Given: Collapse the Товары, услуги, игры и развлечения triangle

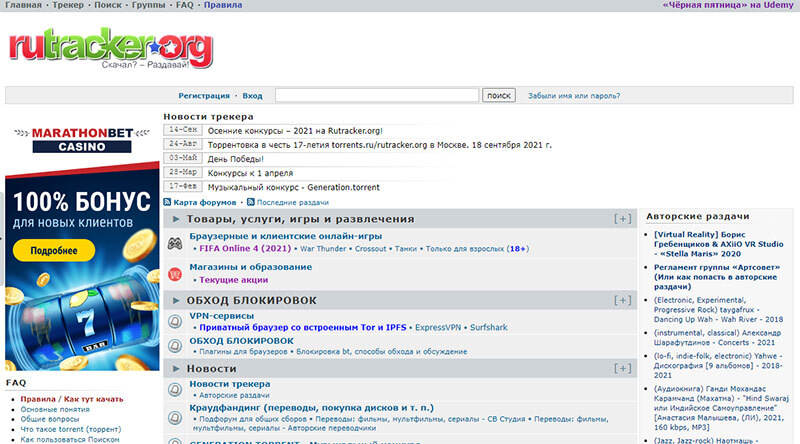Looking at the screenshot, I should (176, 219).
